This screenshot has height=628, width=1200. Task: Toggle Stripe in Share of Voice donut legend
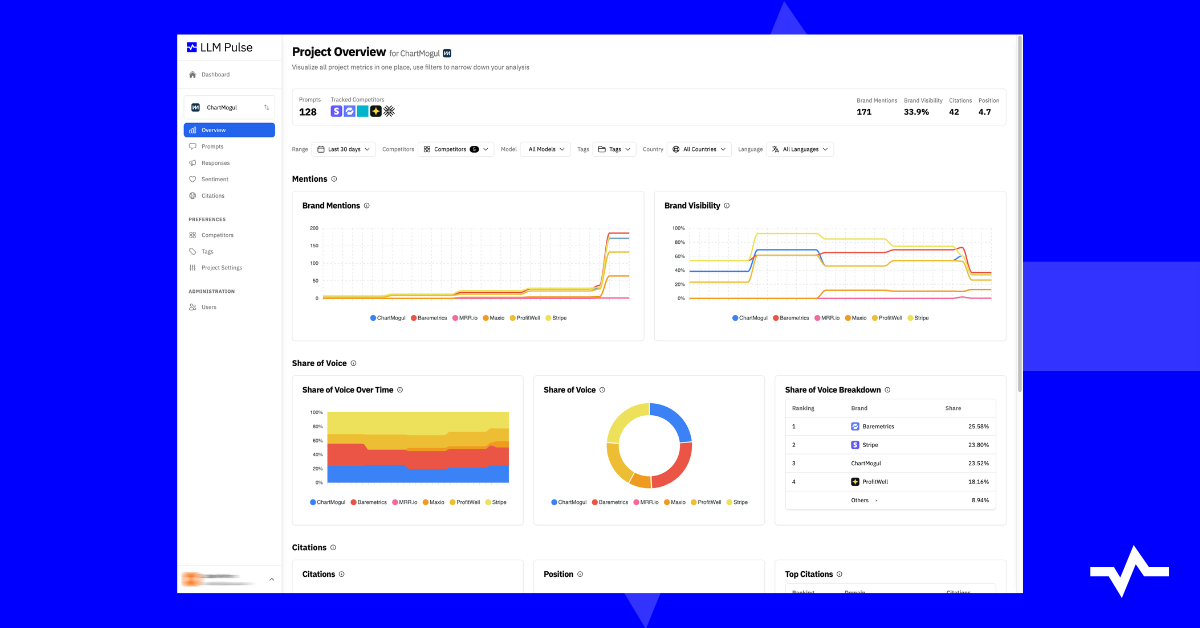[737, 502]
